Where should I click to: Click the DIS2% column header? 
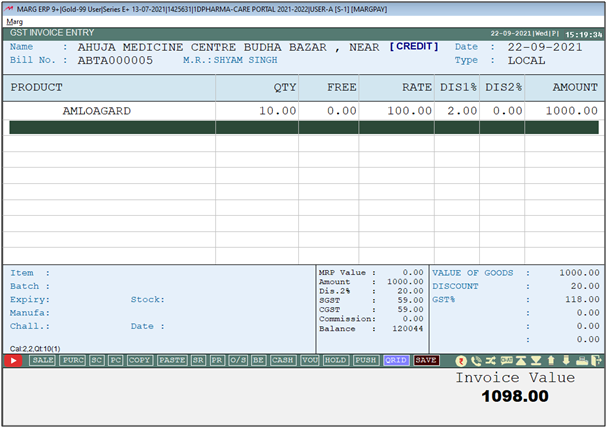(503, 88)
